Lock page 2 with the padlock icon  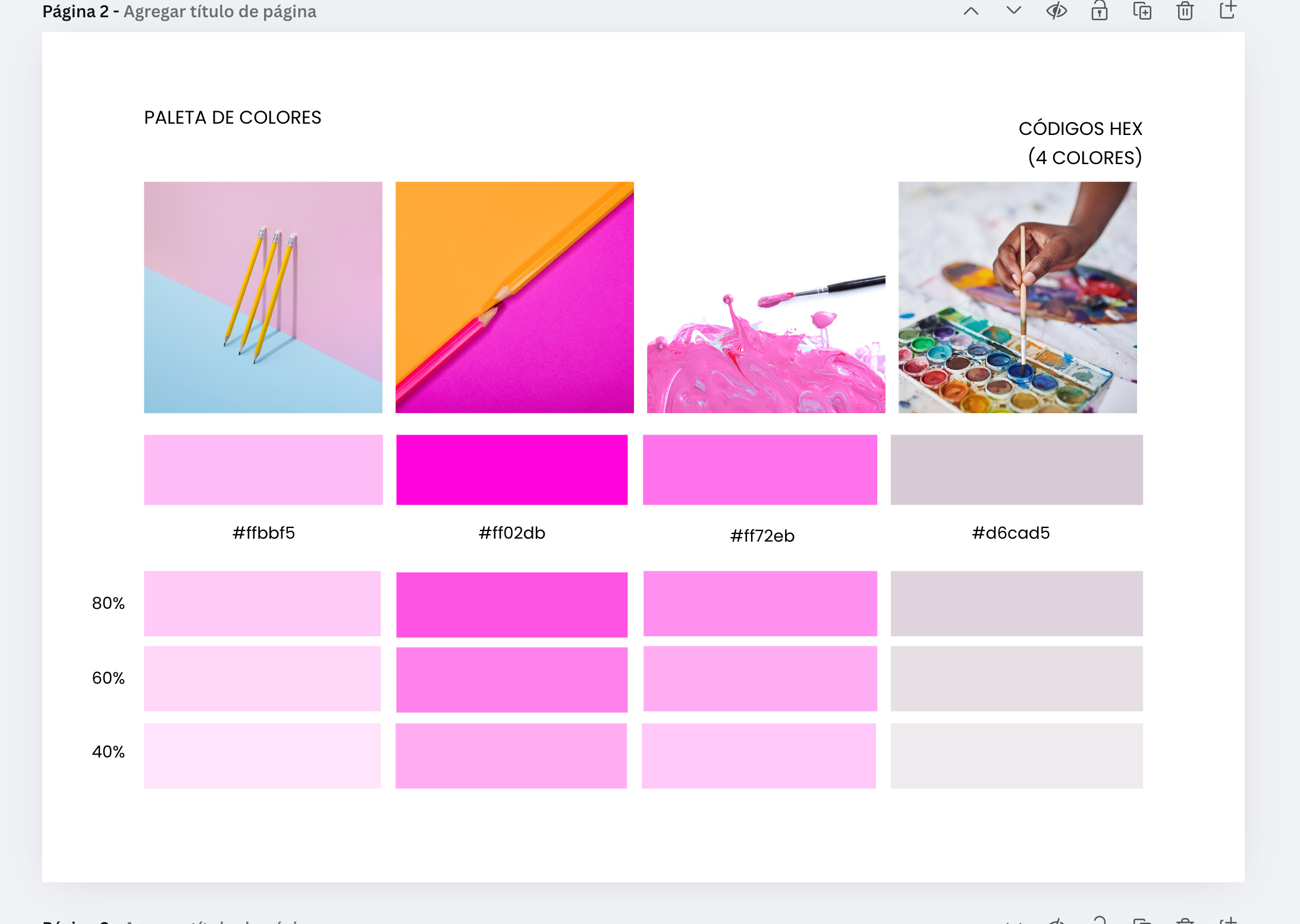pos(1099,11)
